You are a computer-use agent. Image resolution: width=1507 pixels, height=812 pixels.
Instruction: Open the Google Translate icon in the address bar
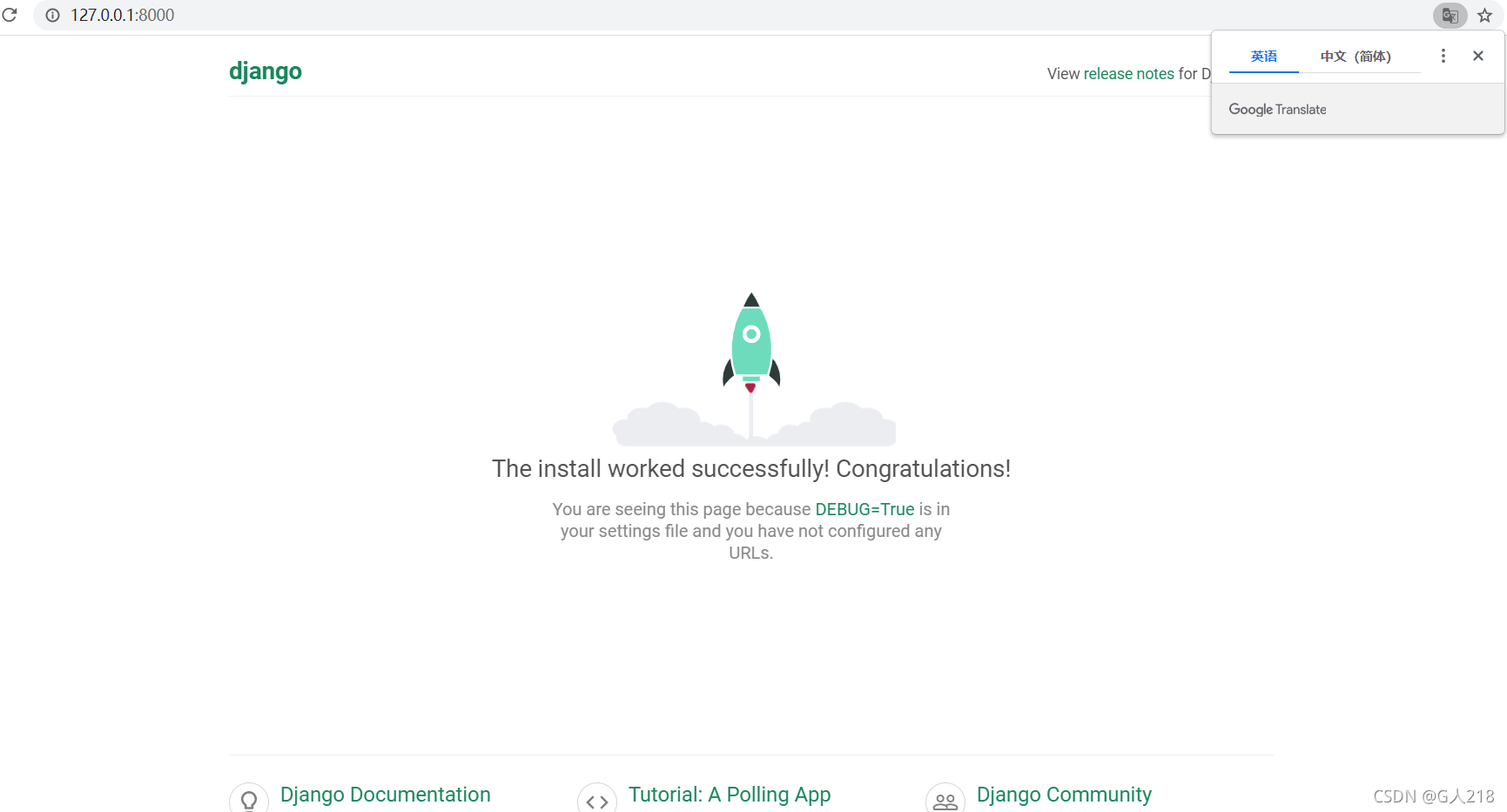[1450, 15]
